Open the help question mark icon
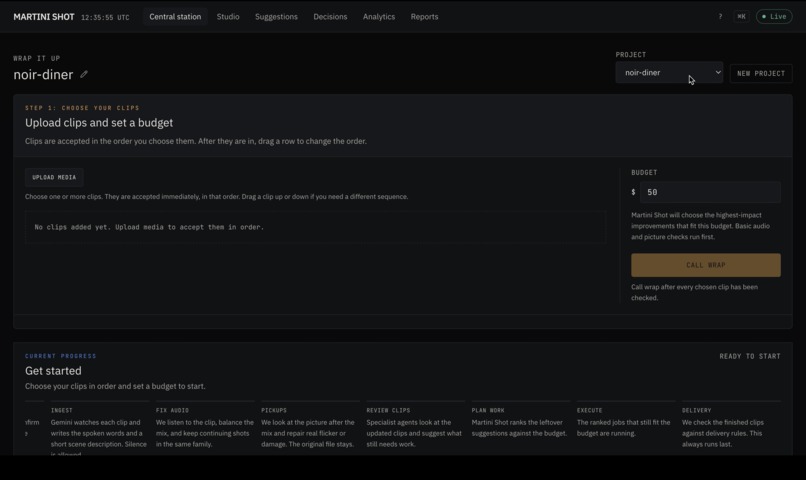 [x=720, y=16]
